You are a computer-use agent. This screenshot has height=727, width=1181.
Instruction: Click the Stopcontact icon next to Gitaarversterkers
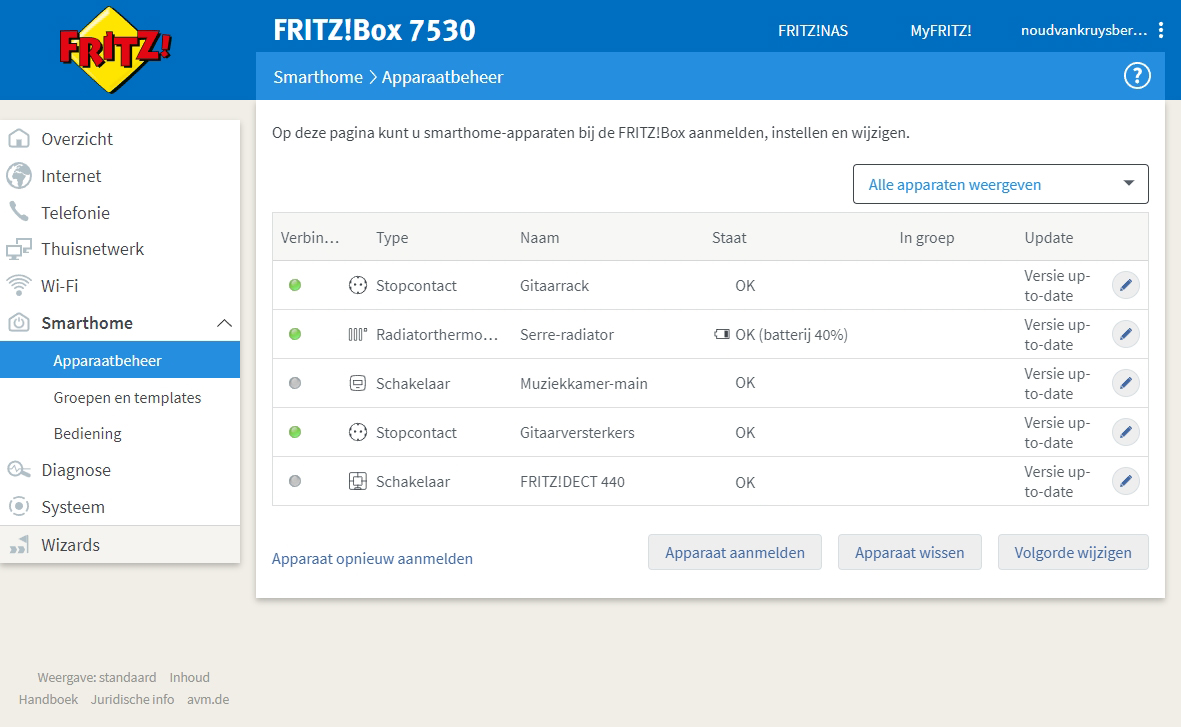coord(357,432)
